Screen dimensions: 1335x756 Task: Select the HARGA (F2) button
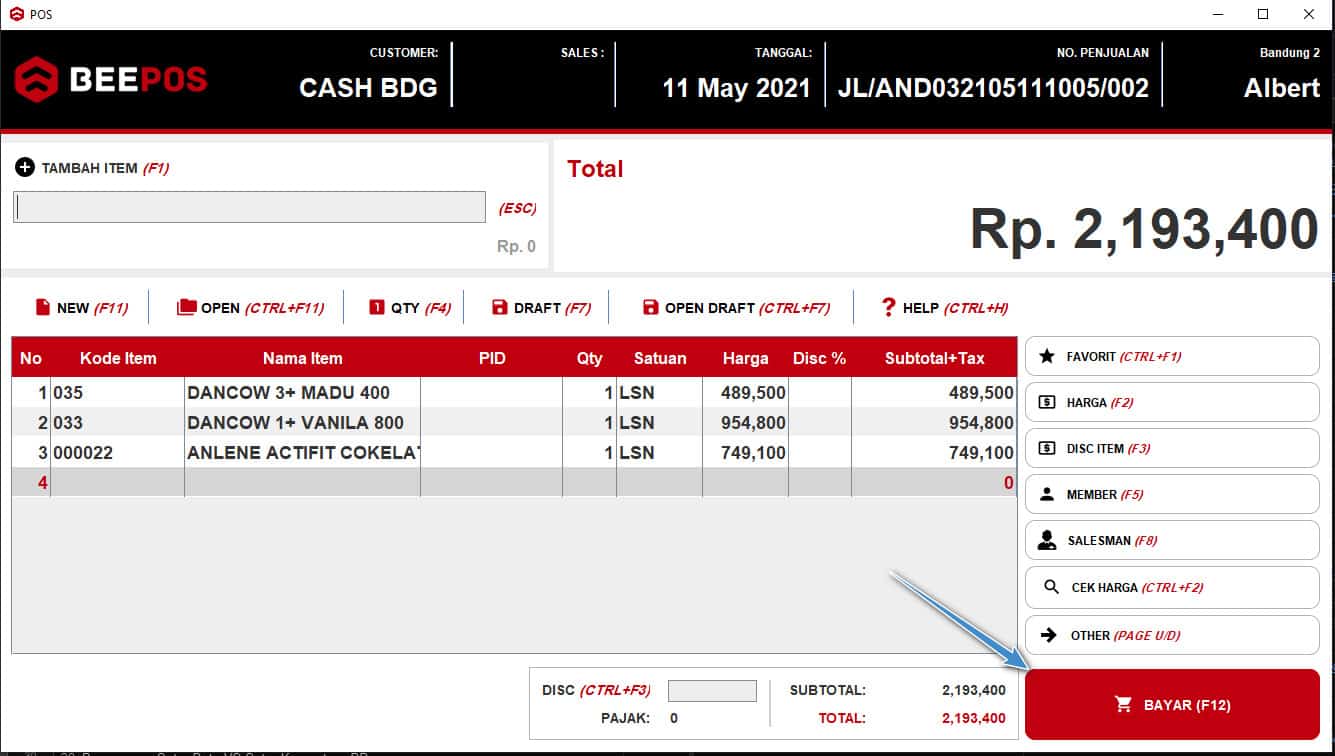click(1172, 402)
